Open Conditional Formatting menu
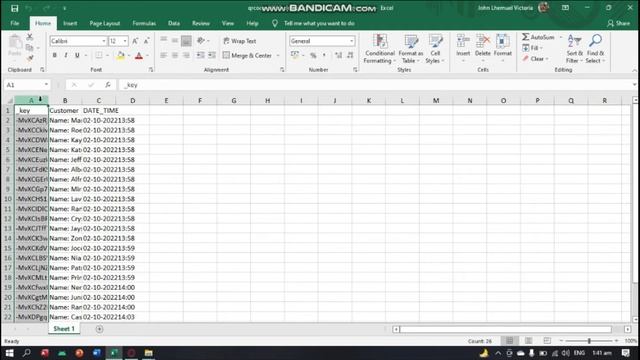 click(380, 49)
